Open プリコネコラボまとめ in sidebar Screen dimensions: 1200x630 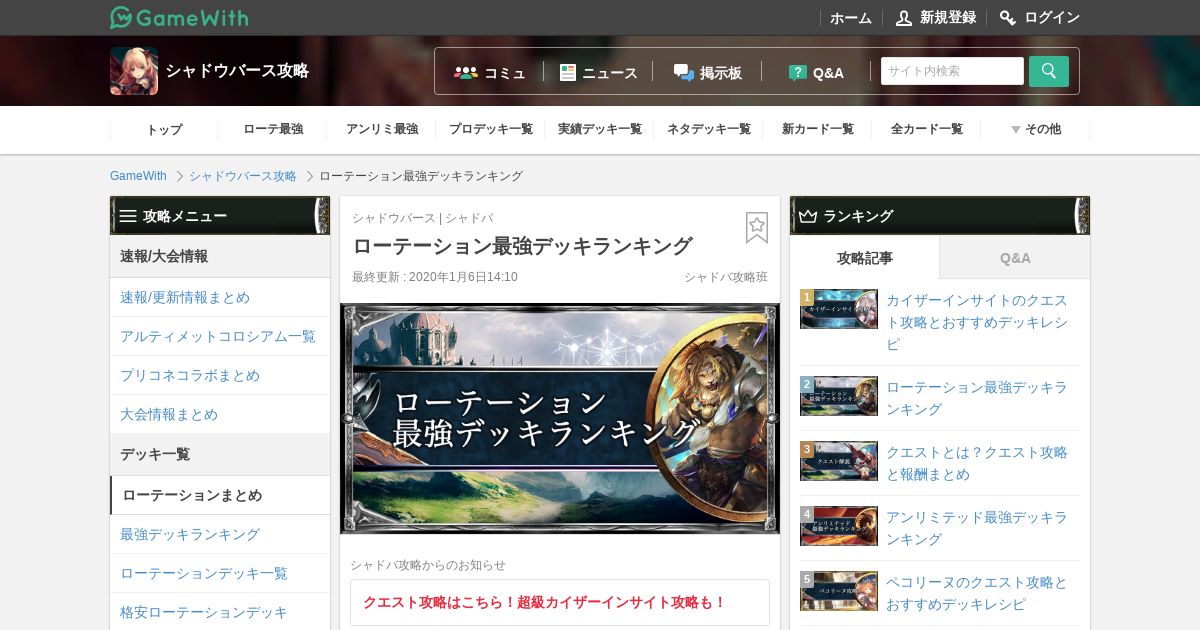coord(220,375)
